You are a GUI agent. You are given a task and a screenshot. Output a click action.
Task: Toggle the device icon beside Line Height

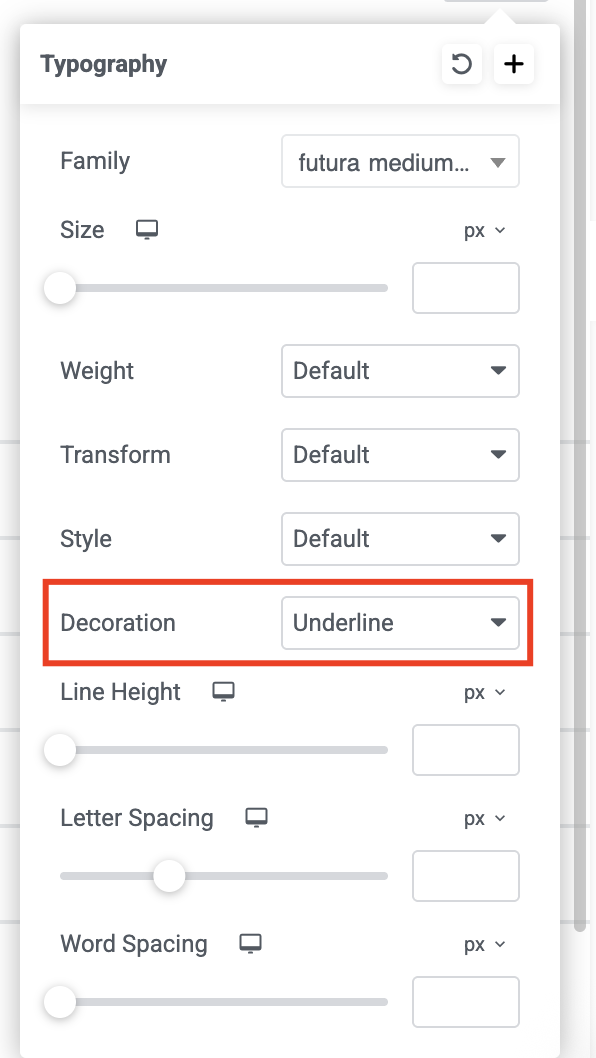tap(223, 692)
